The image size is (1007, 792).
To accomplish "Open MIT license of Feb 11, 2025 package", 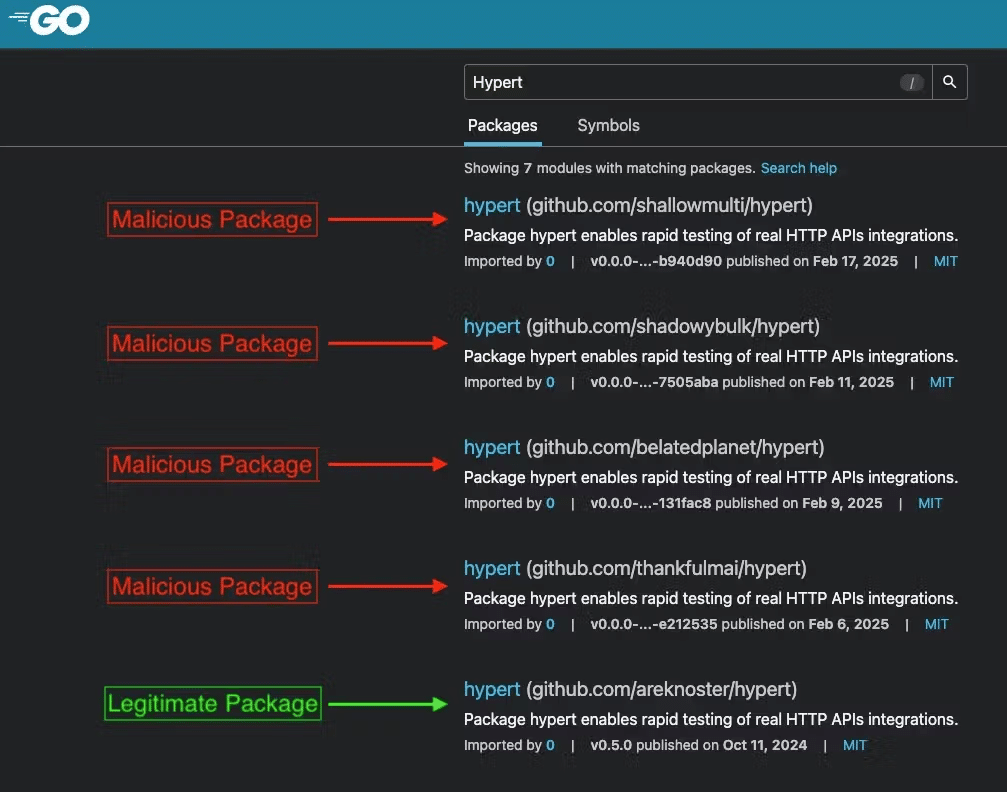I will click(x=941, y=382).
